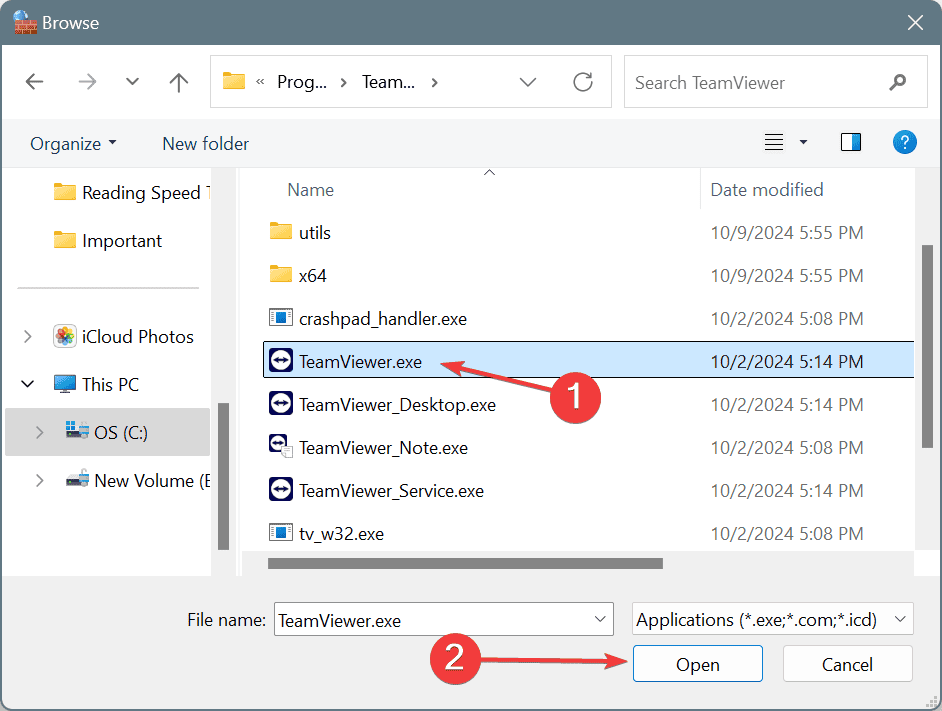Open help with question mark icon
942x711 pixels.
(904, 142)
